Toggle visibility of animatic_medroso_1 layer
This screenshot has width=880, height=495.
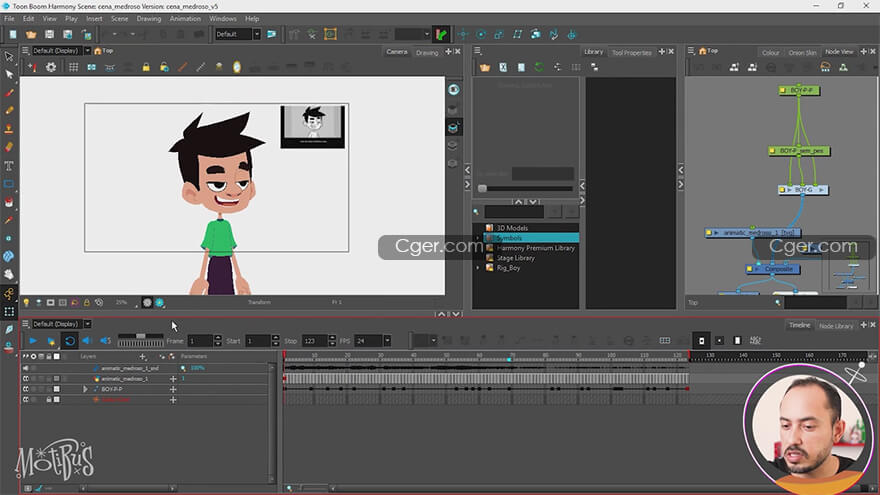[x=26, y=379]
